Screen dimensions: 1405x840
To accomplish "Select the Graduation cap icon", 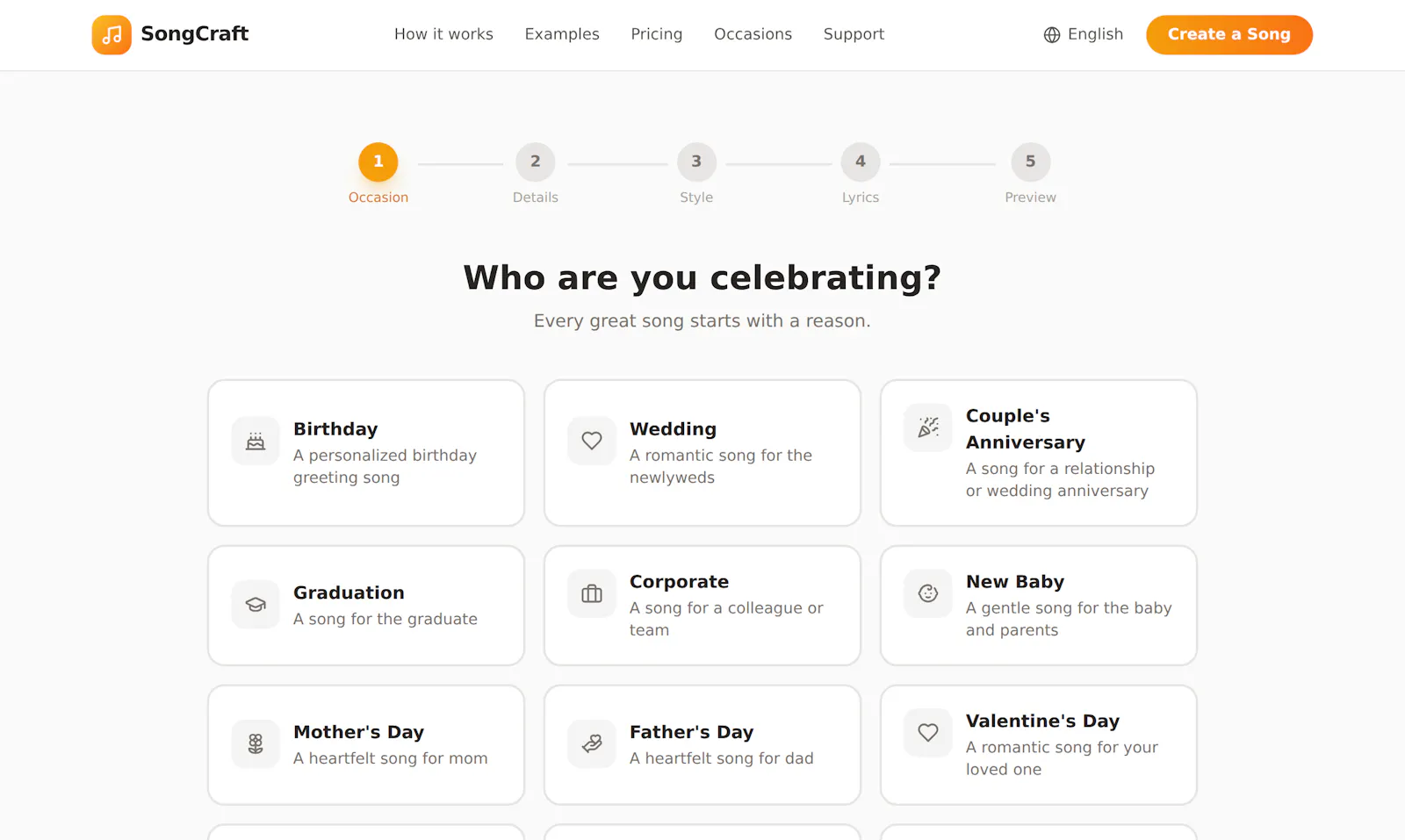I will (256, 605).
